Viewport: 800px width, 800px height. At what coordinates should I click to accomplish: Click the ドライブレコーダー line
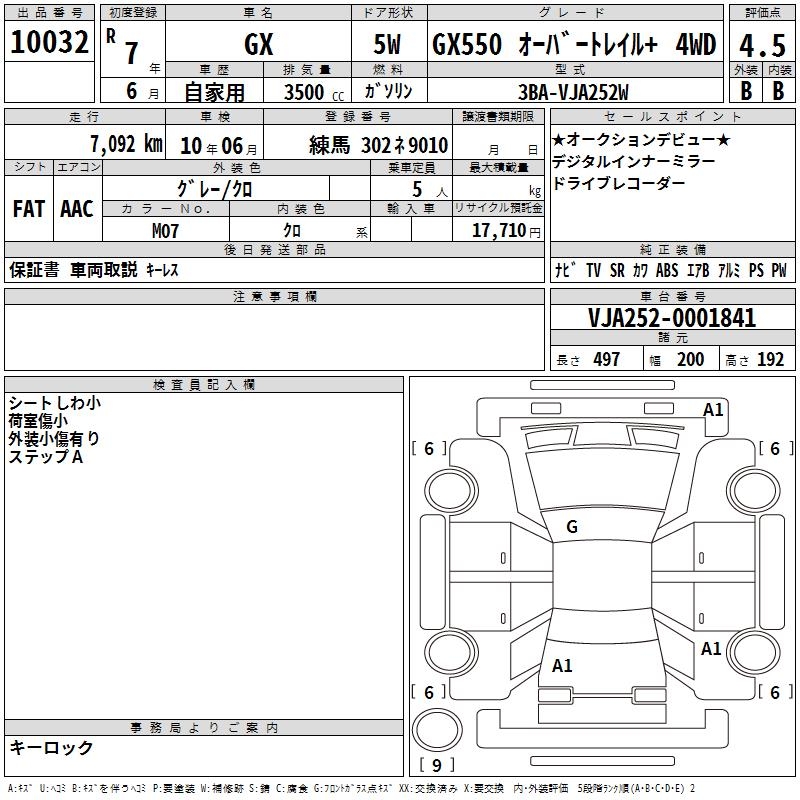tap(618, 183)
